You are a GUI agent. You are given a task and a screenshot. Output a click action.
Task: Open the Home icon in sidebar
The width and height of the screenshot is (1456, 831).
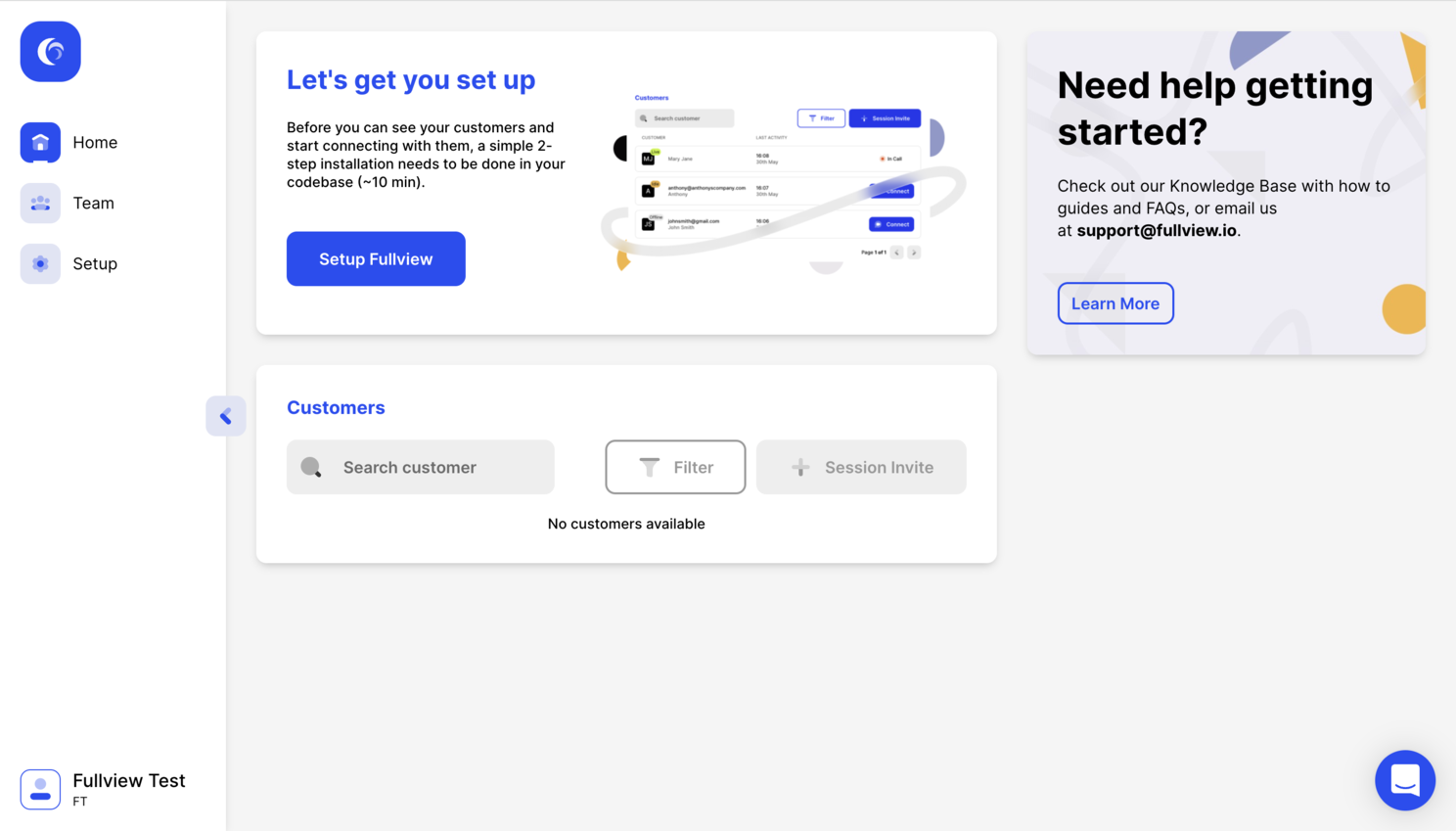(40, 143)
